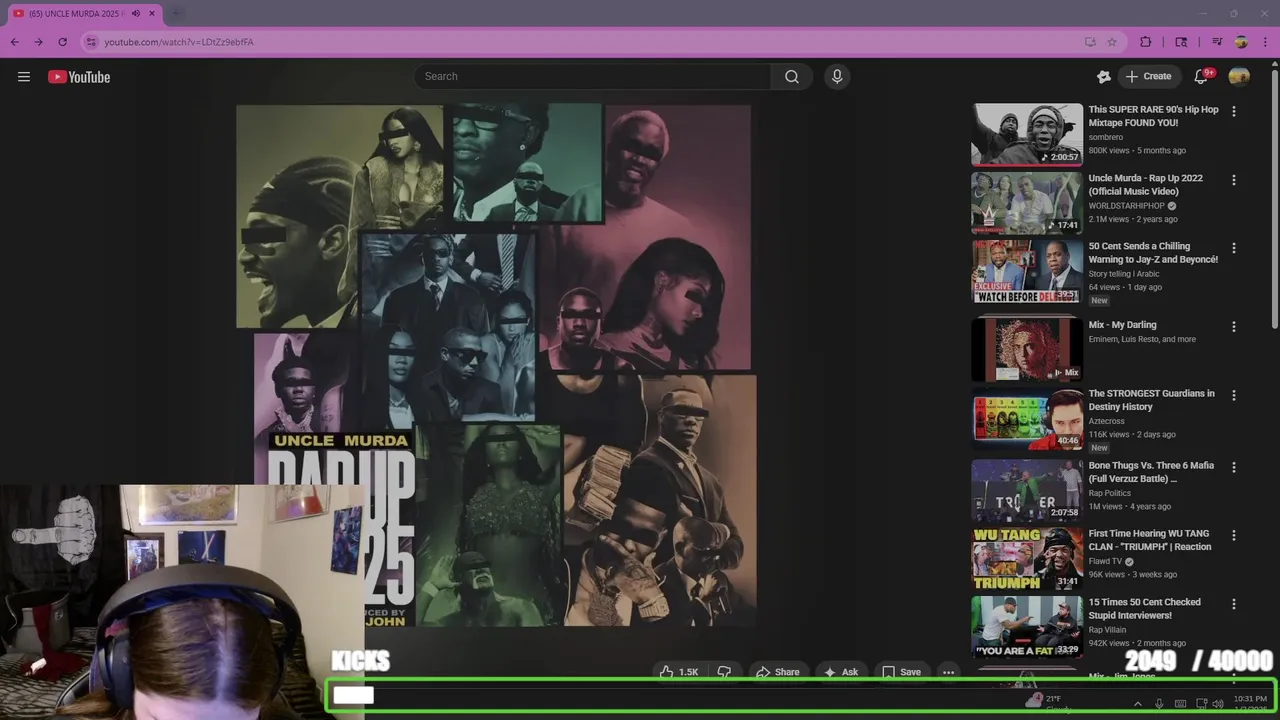Click the address bar URL

(179, 42)
